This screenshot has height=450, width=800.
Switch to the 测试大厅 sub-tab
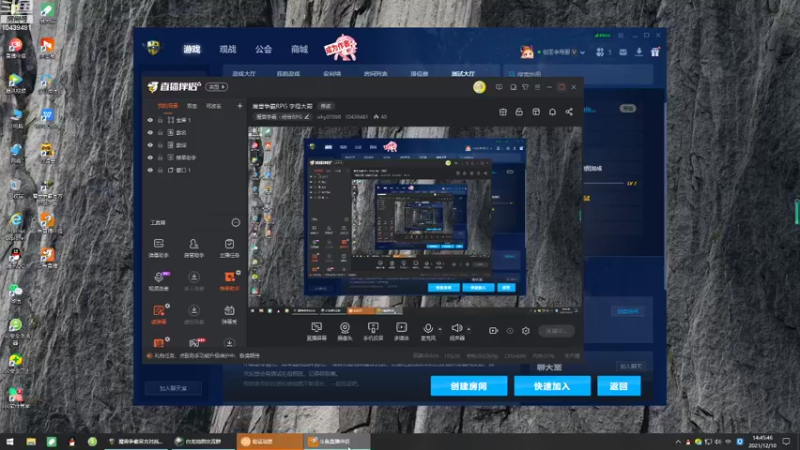pos(463,74)
